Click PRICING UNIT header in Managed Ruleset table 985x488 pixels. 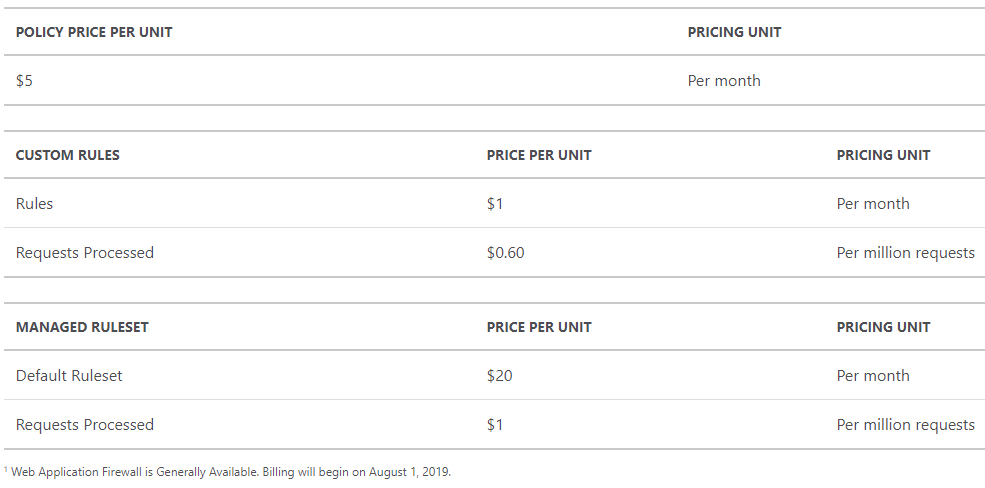pos(883,327)
